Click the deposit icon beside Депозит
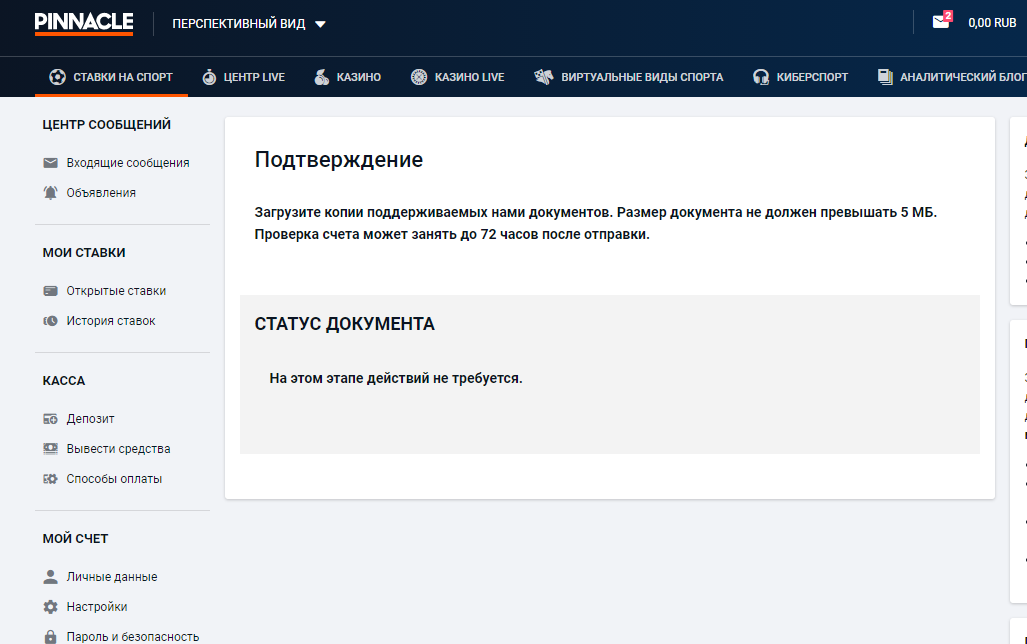 click(x=50, y=419)
